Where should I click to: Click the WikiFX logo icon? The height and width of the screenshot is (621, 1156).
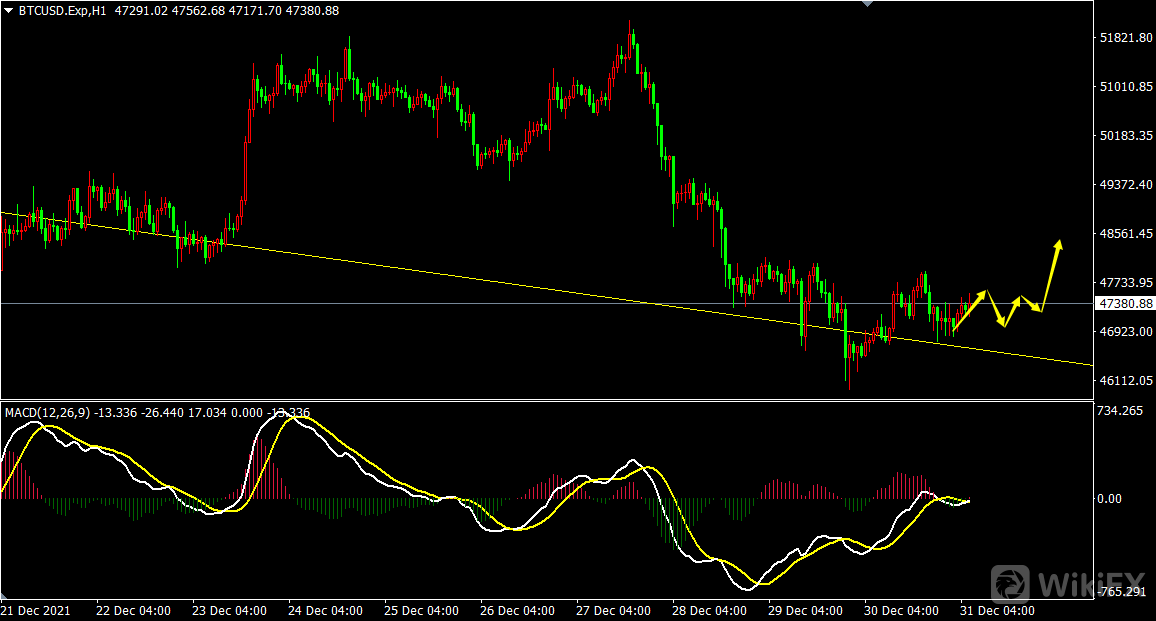tap(1012, 583)
